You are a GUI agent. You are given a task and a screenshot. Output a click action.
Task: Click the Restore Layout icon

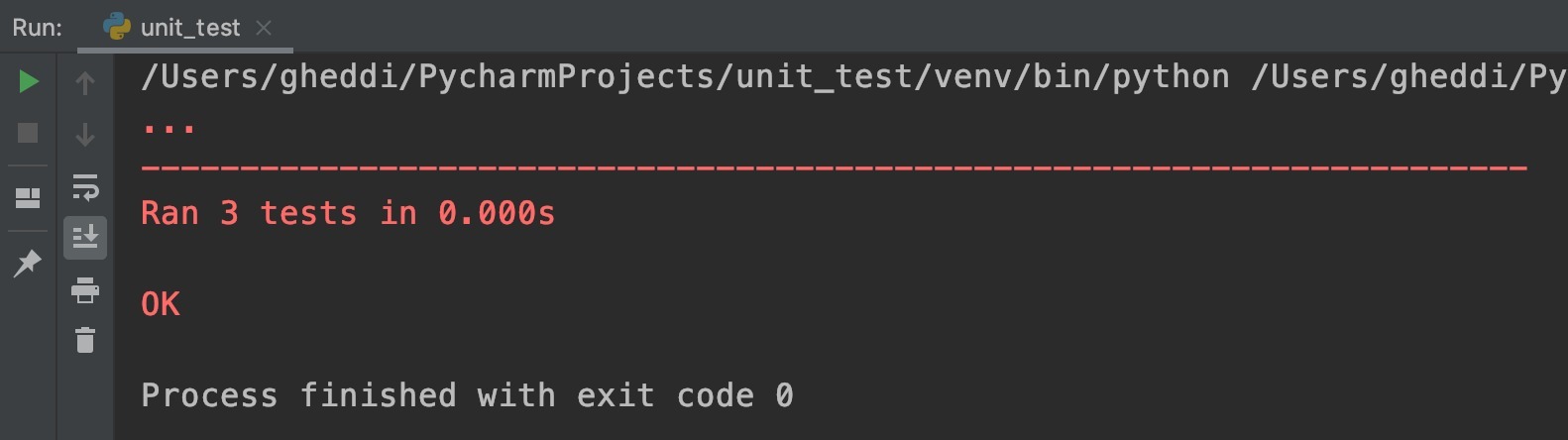(28, 198)
